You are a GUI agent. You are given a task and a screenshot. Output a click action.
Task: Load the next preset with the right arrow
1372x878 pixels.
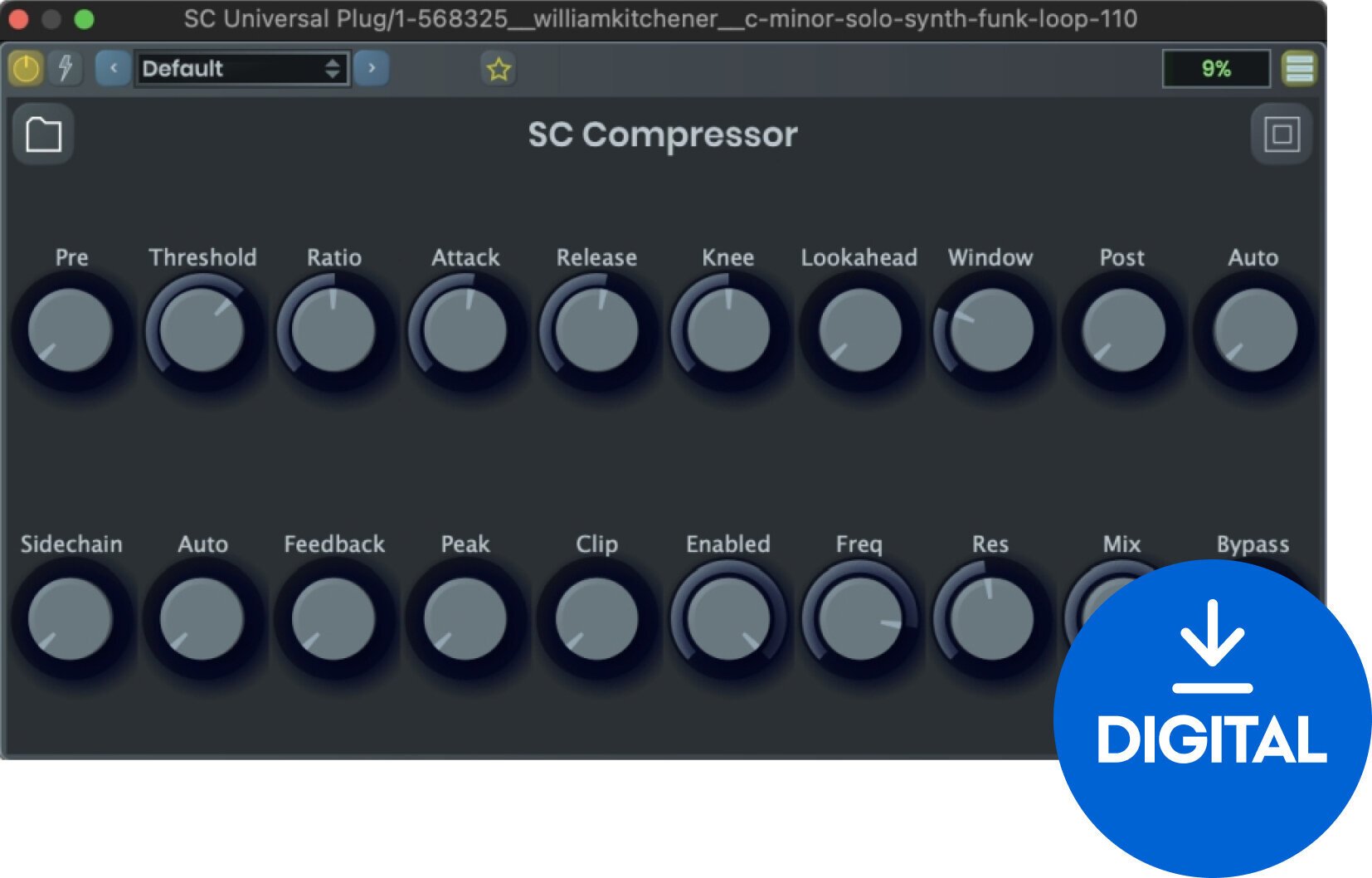[372, 69]
